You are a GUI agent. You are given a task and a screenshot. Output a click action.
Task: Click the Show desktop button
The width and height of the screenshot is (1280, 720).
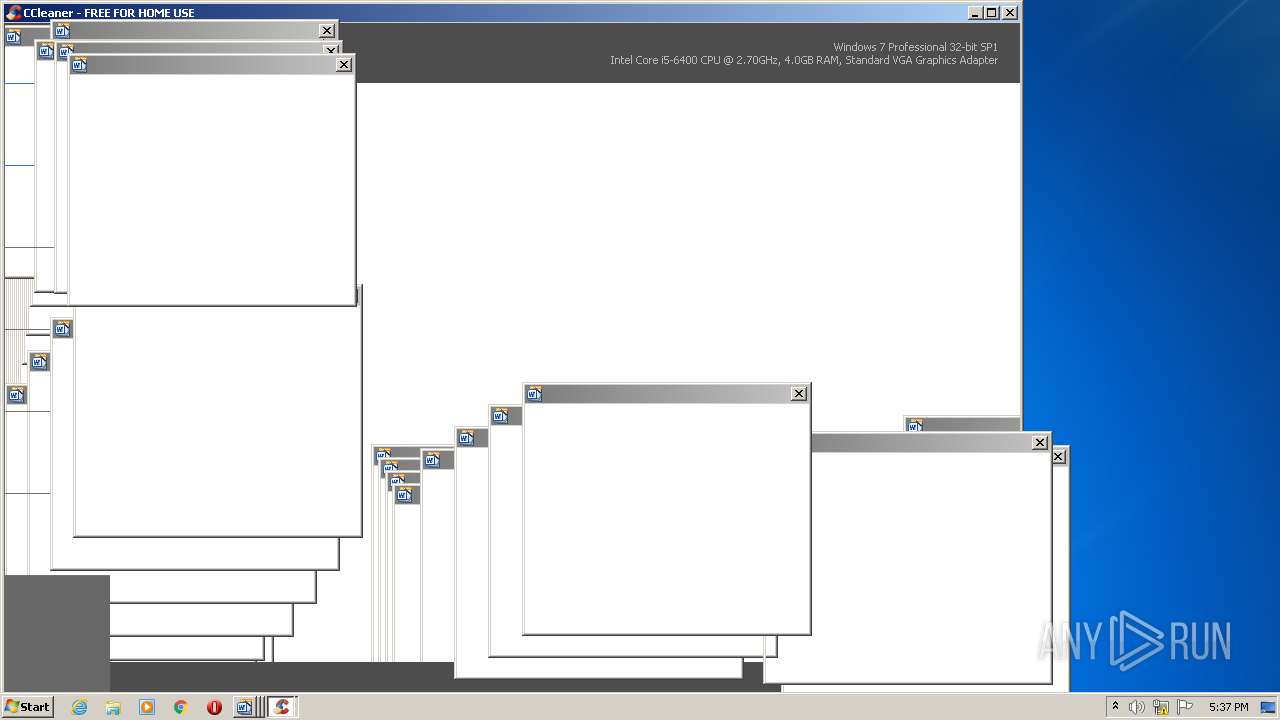click(1268, 707)
